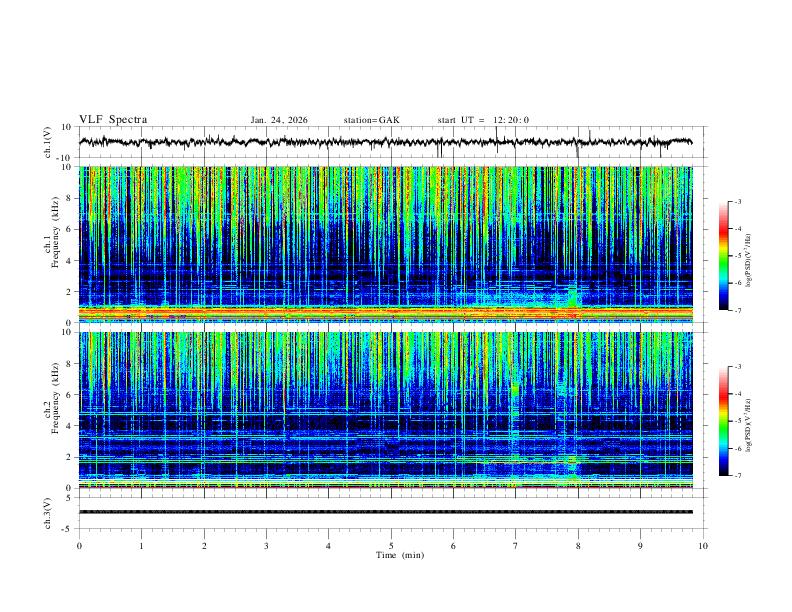Click the ch.3 flat voltage trace
792x612 pixels.
[x=385, y=512]
